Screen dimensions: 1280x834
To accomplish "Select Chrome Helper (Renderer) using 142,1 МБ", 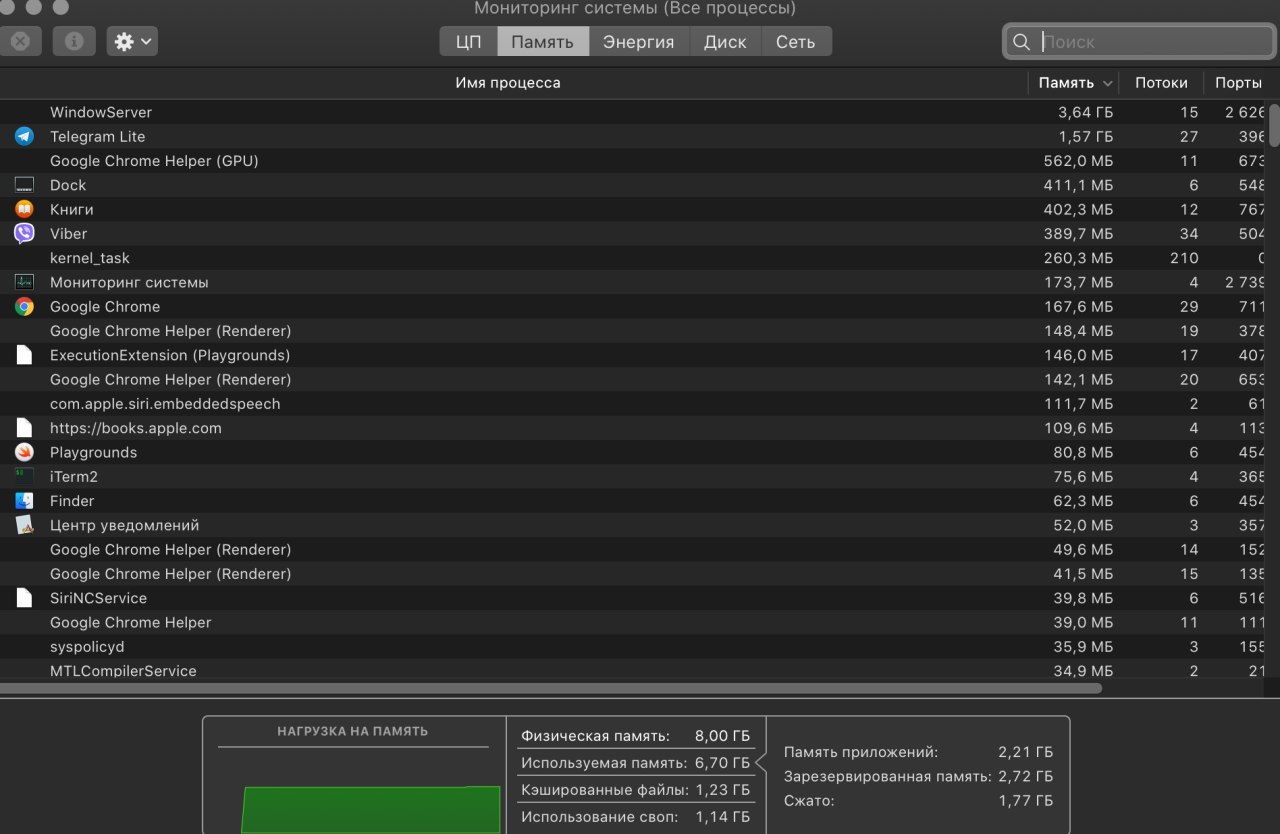I will [x=634, y=380].
